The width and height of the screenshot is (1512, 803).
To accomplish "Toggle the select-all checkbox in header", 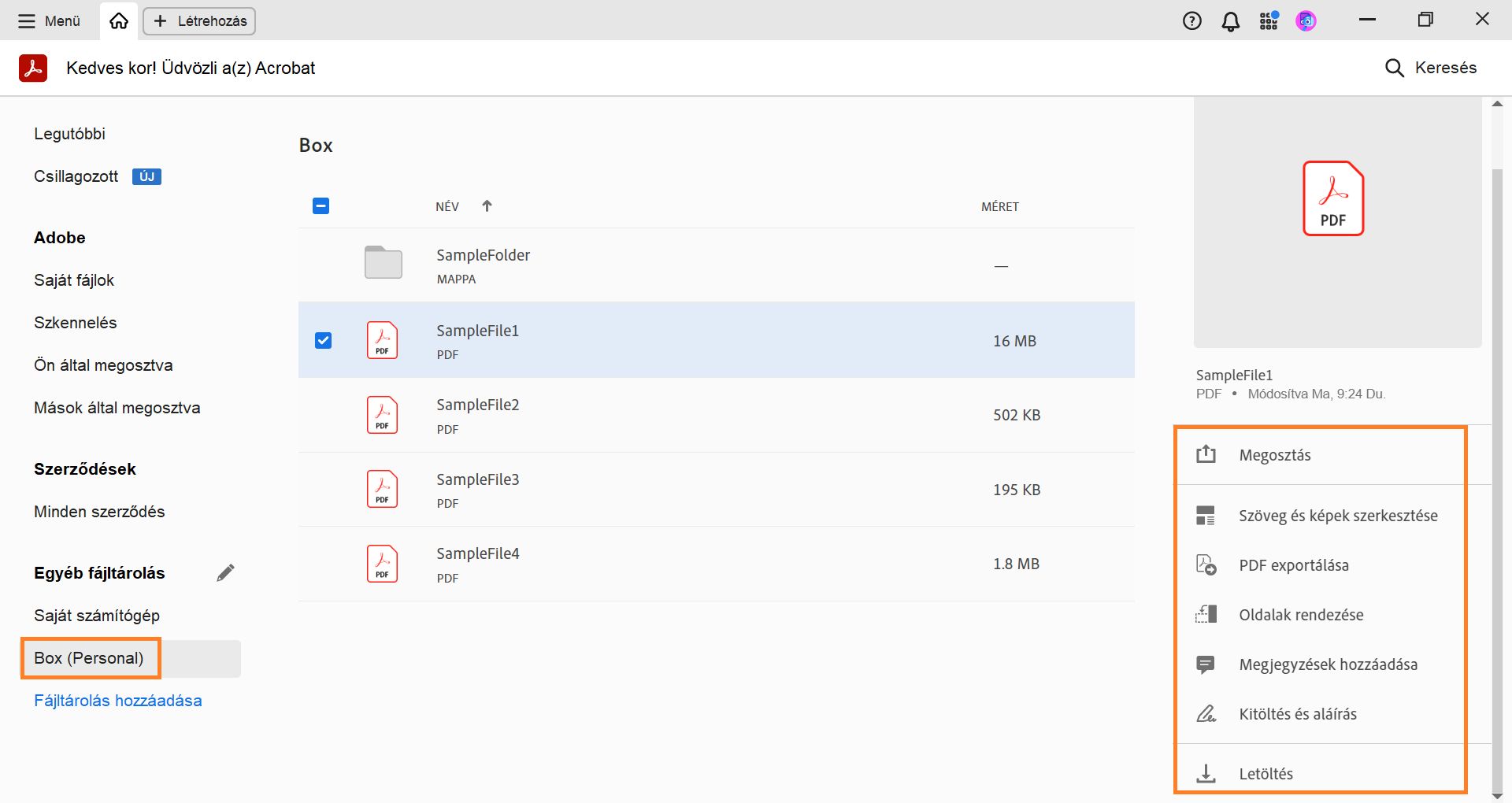I will tap(321, 206).
